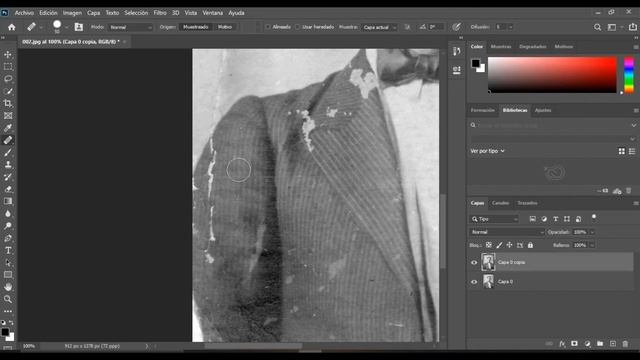
Task: Pick a color in the red color field
Action: (552, 75)
